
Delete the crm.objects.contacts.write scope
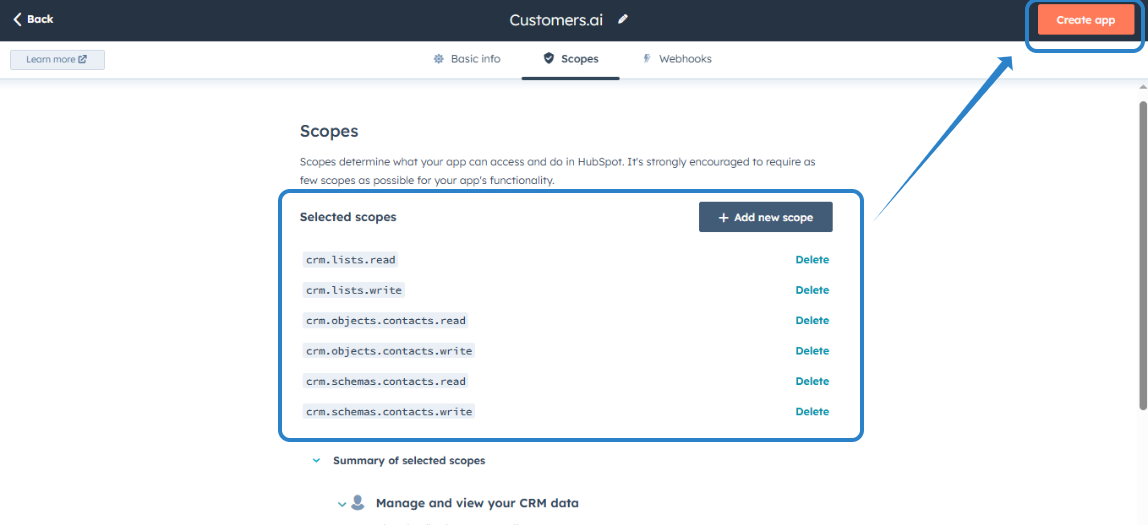(x=812, y=351)
